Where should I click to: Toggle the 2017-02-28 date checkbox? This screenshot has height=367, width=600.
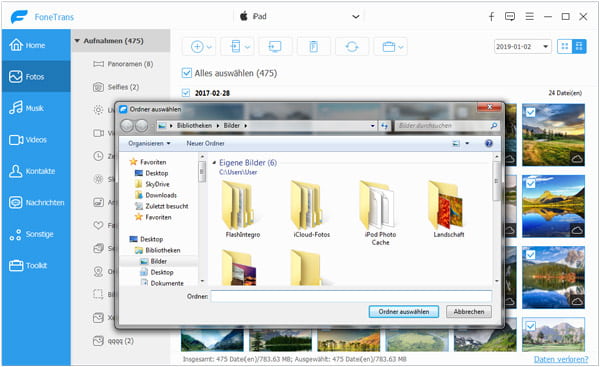tap(186, 93)
